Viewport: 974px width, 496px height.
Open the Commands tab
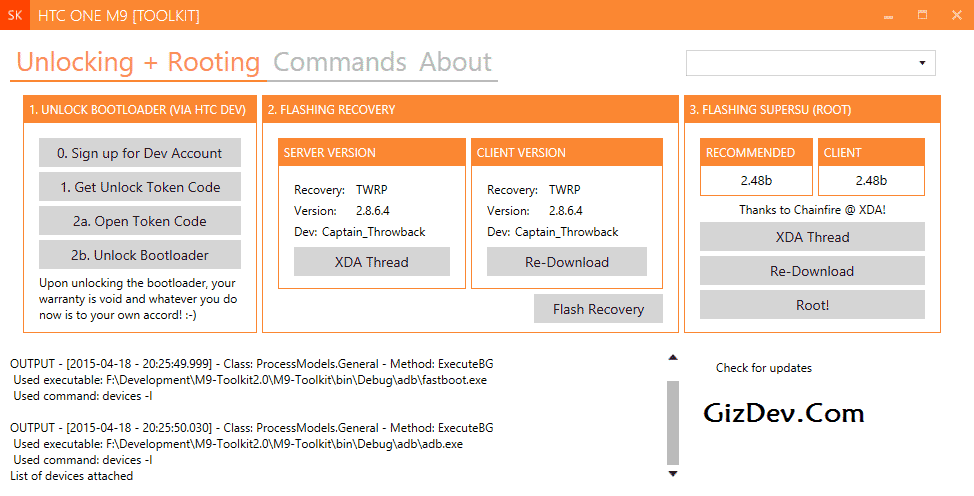tap(340, 62)
